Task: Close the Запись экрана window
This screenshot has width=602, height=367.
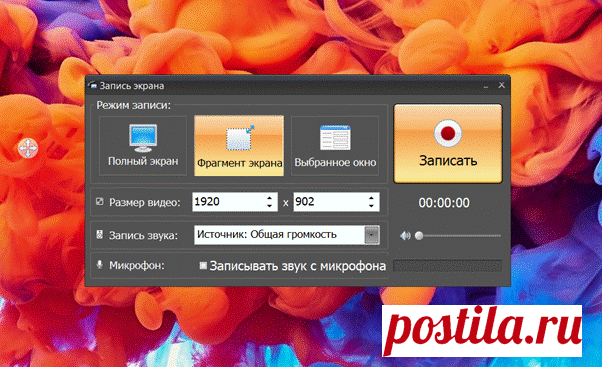Action: [501, 85]
